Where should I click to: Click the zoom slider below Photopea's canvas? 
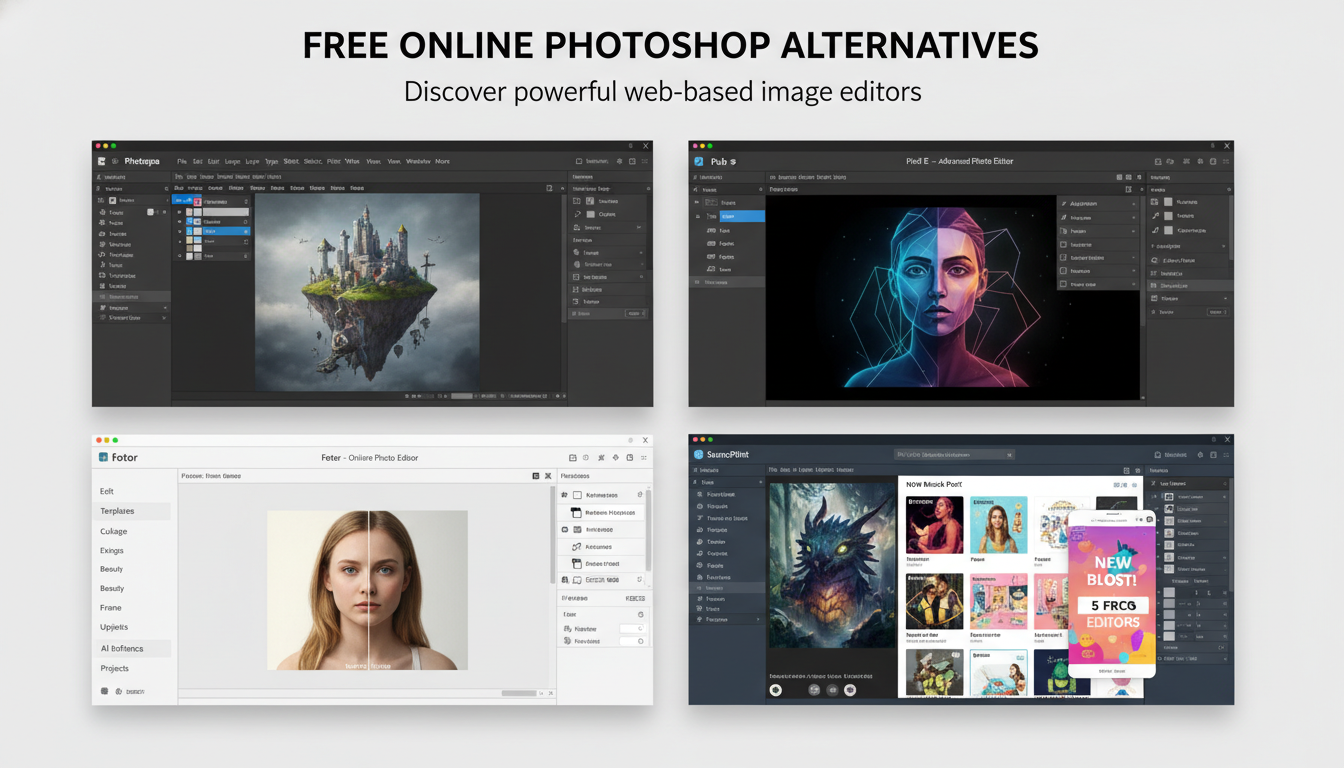coord(462,396)
